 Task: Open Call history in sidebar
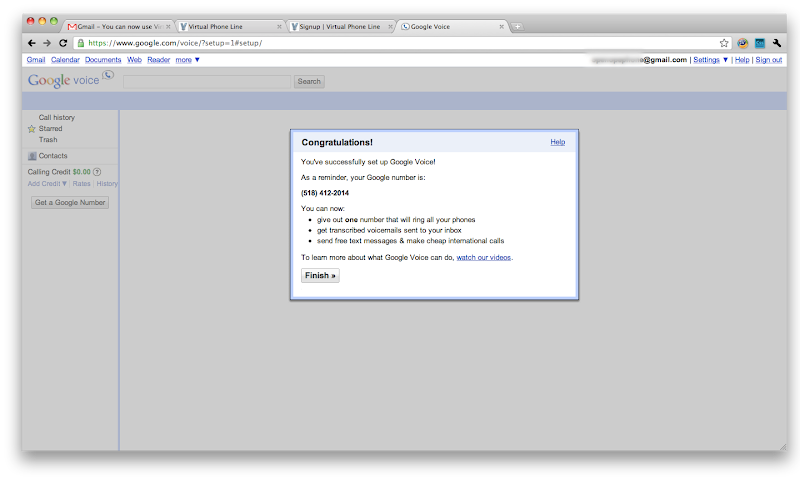[57, 118]
